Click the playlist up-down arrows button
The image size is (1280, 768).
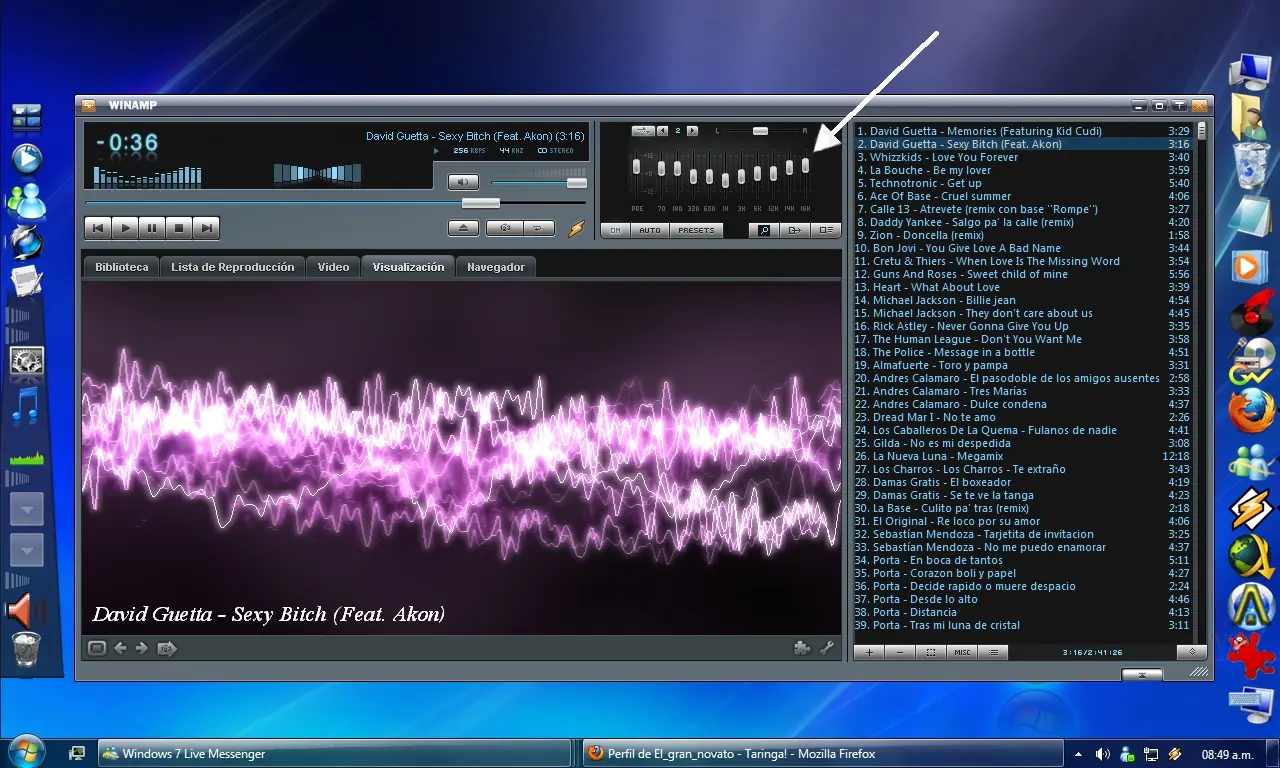point(1191,652)
